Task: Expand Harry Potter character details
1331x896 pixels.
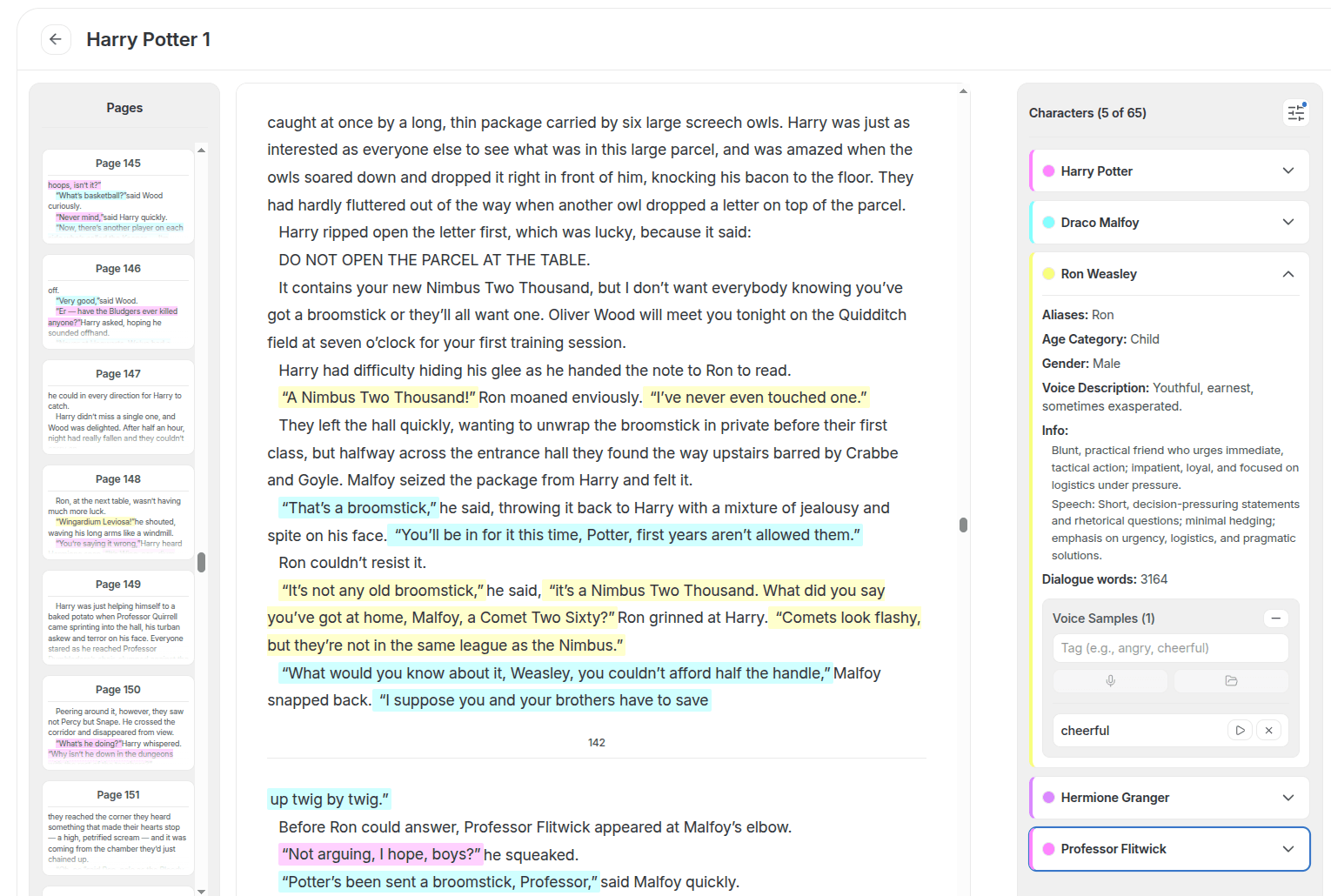Action: tap(1288, 171)
